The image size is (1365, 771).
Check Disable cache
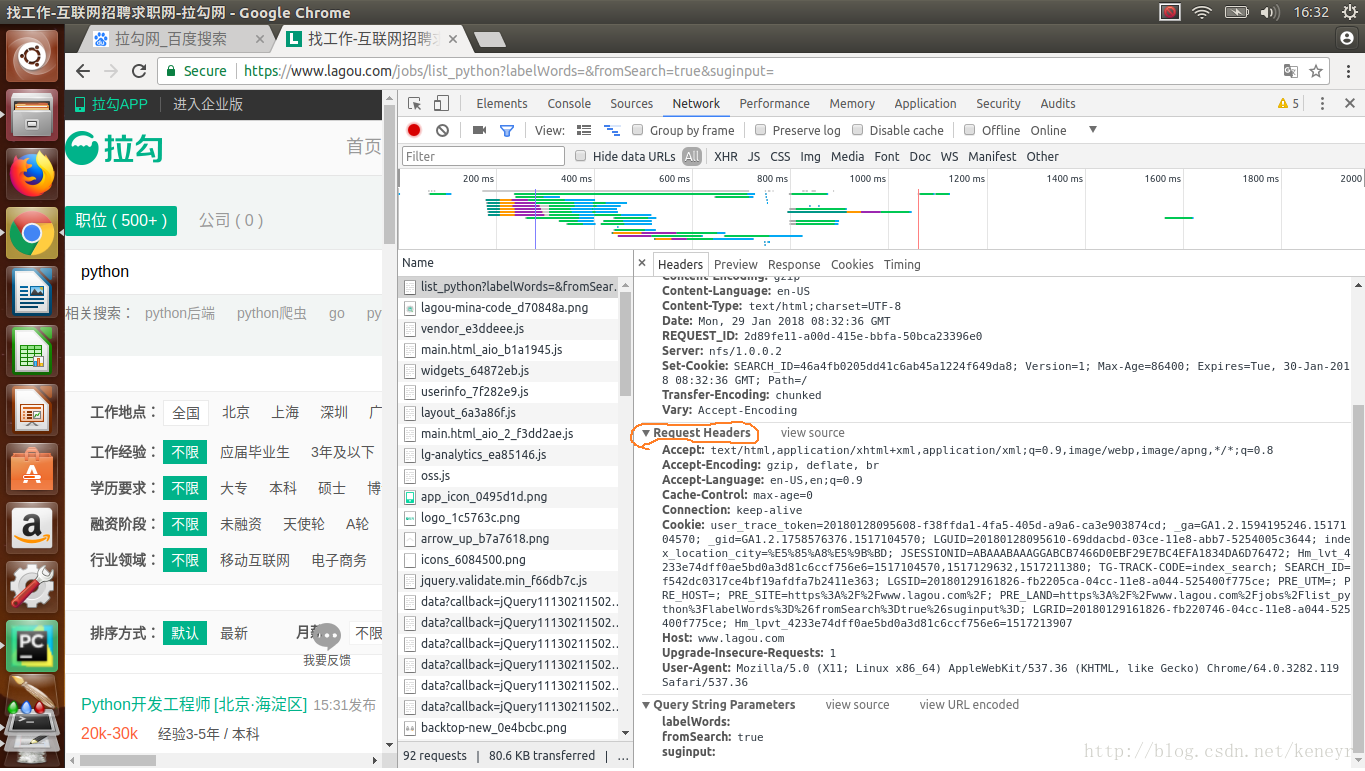point(858,130)
